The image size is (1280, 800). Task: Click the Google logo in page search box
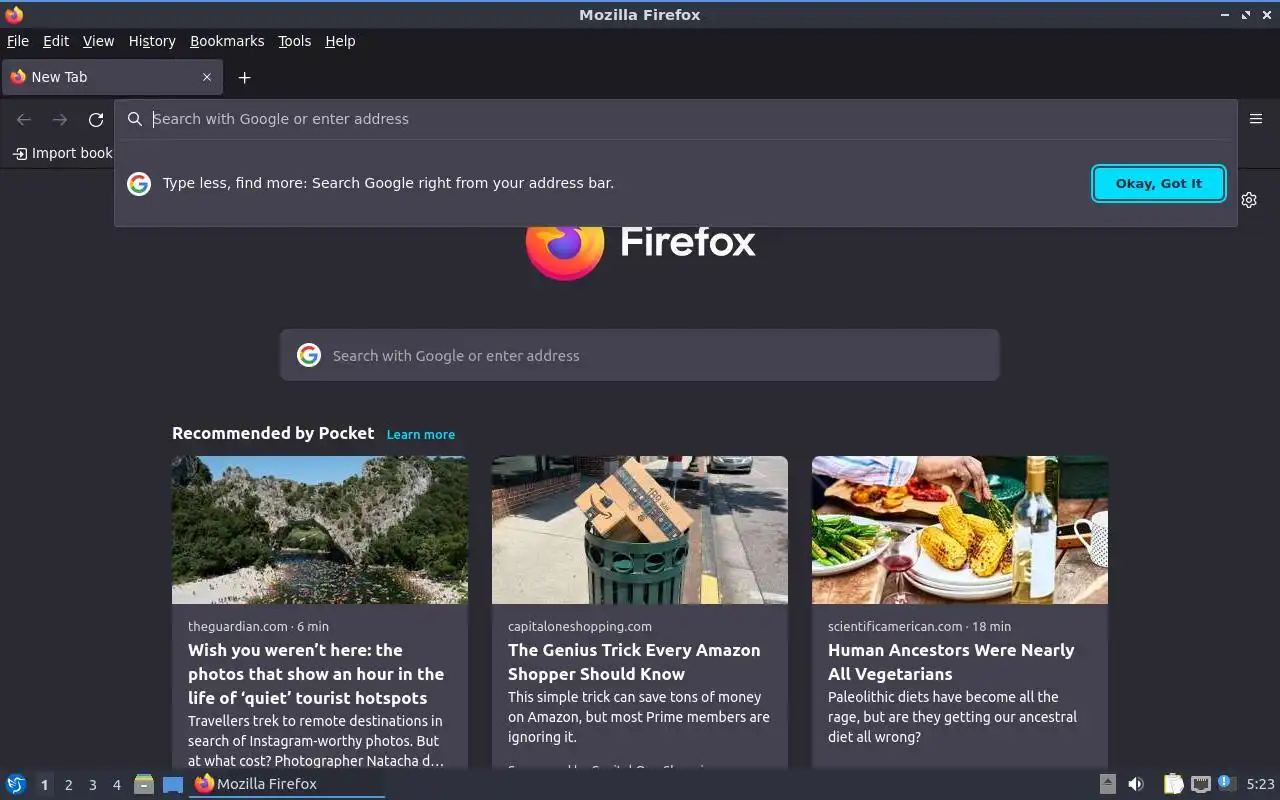pyautogui.click(x=309, y=355)
